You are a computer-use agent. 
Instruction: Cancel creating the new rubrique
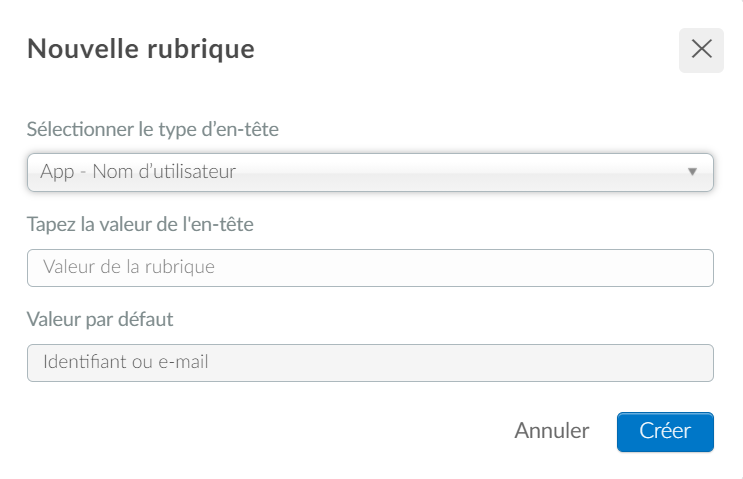[x=552, y=431]
